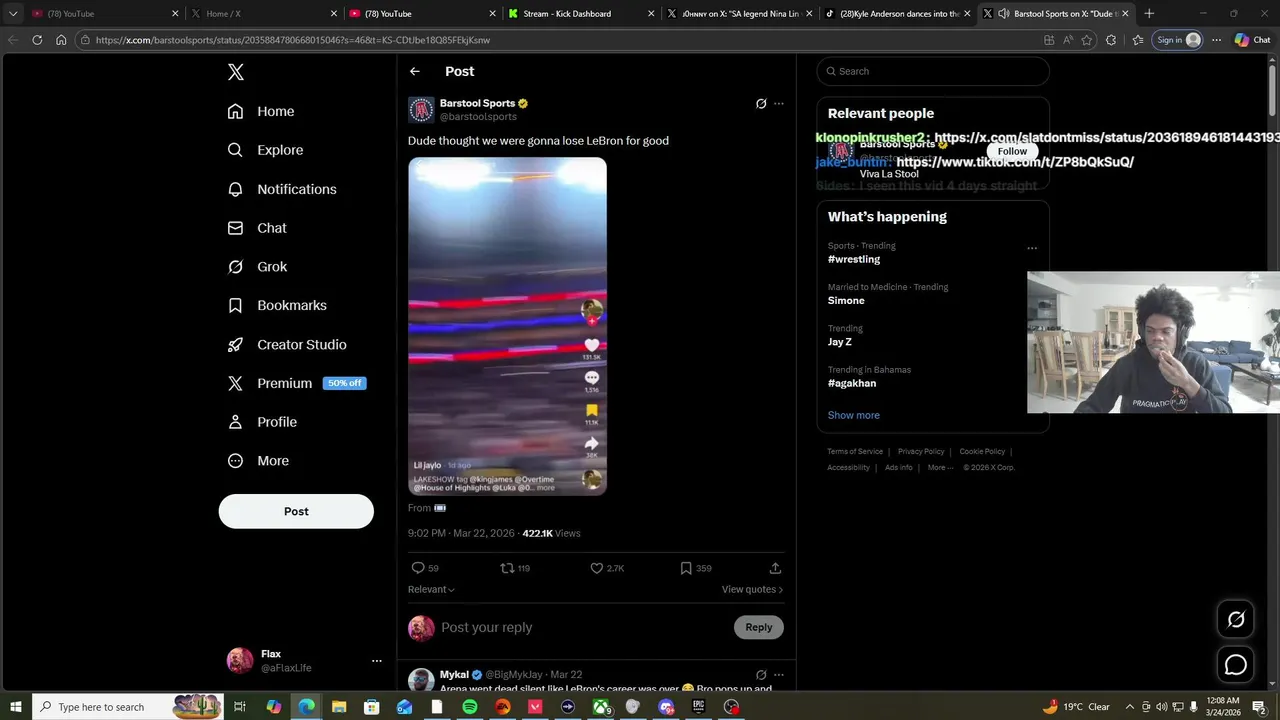This screenshot has width=1280, height=720.
Task: Click the repost icon with 119 count
Action: point(515,568)
